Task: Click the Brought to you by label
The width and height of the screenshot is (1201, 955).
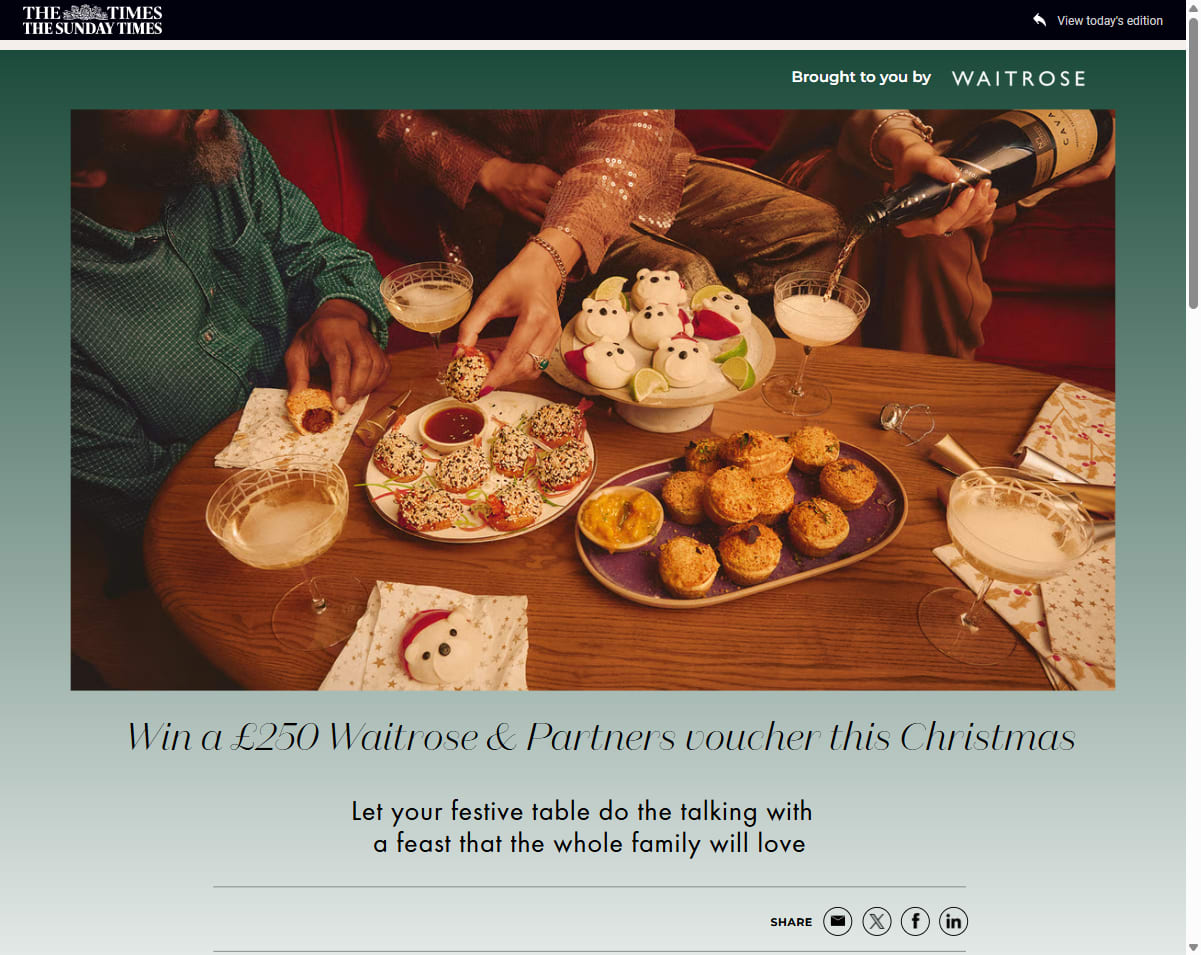Action: coord(861,77)
